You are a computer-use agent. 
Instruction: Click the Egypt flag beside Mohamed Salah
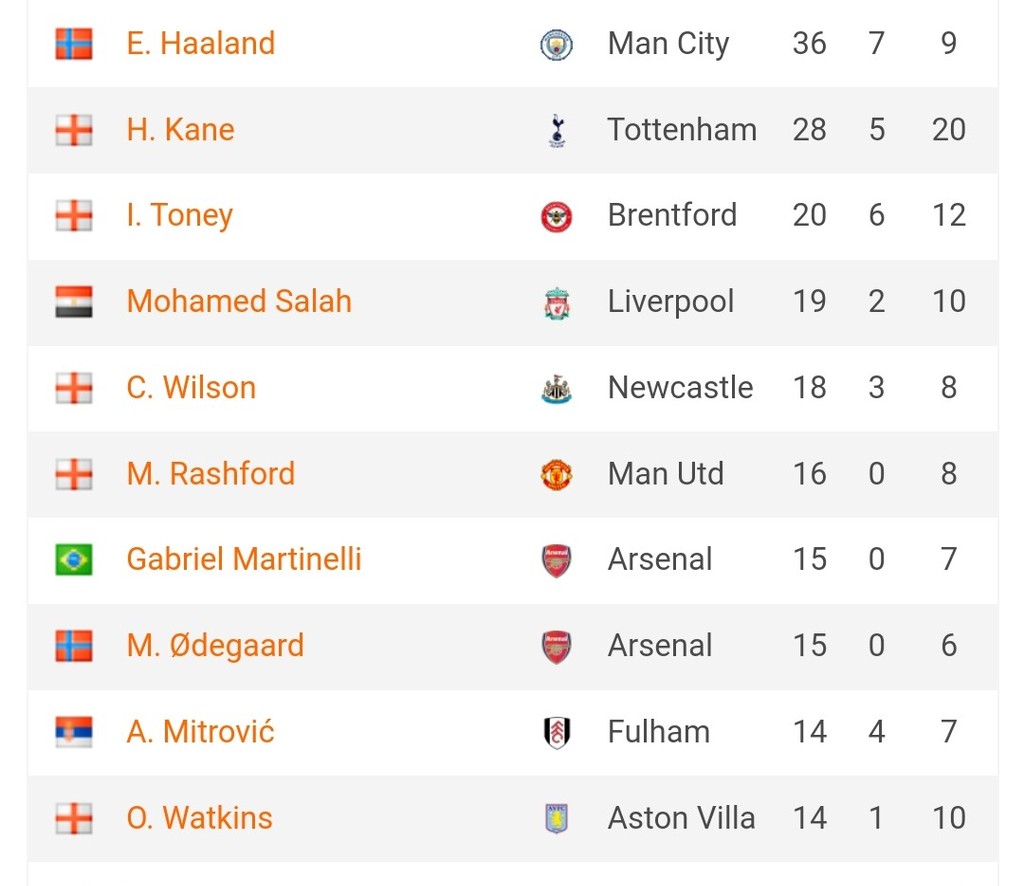[74, 302]
